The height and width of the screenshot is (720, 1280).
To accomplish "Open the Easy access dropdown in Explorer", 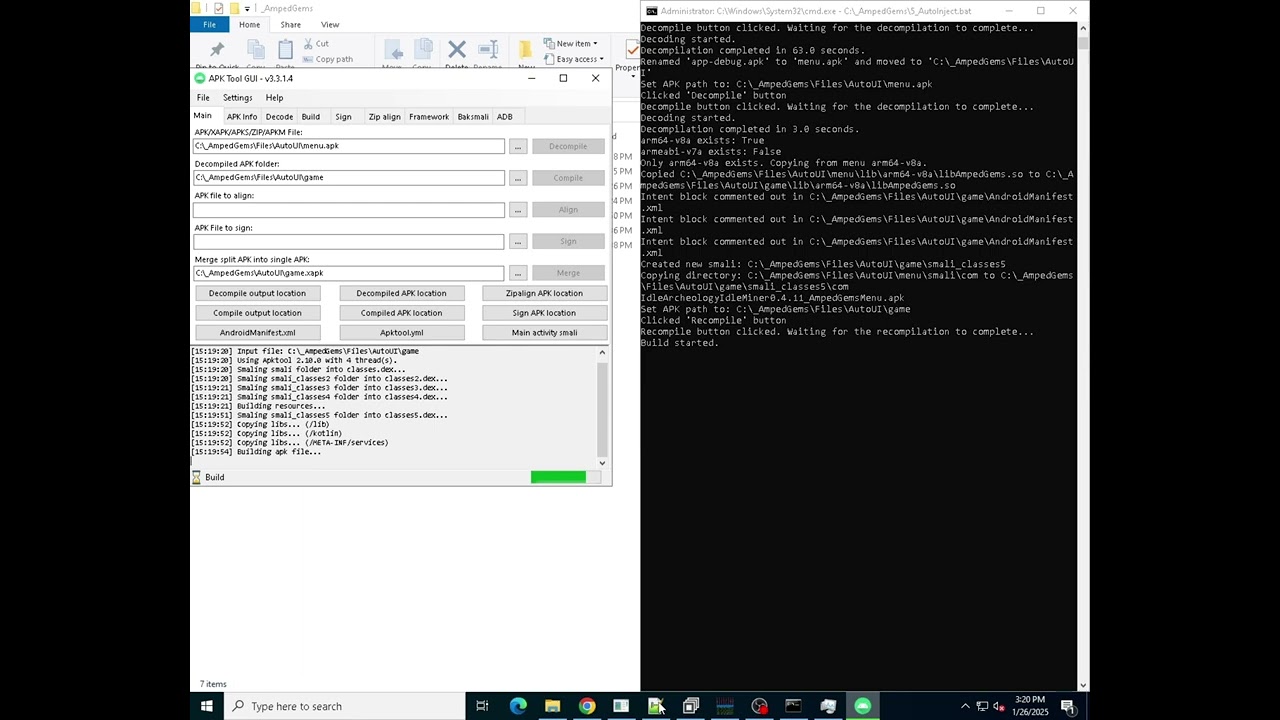I will click(574, 59).
